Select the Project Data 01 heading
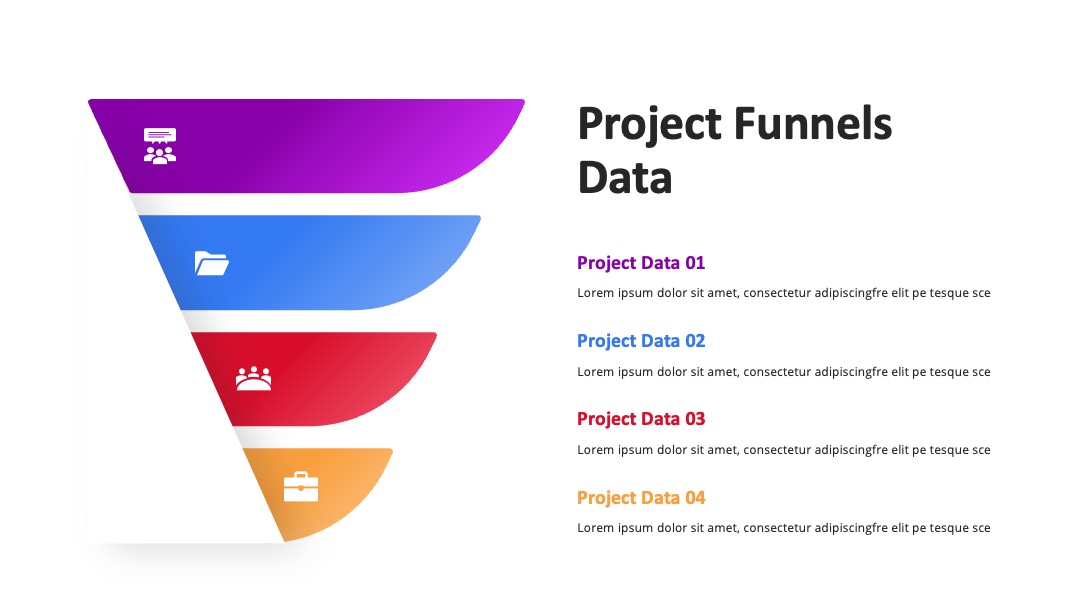 click(x=641, y=263)
